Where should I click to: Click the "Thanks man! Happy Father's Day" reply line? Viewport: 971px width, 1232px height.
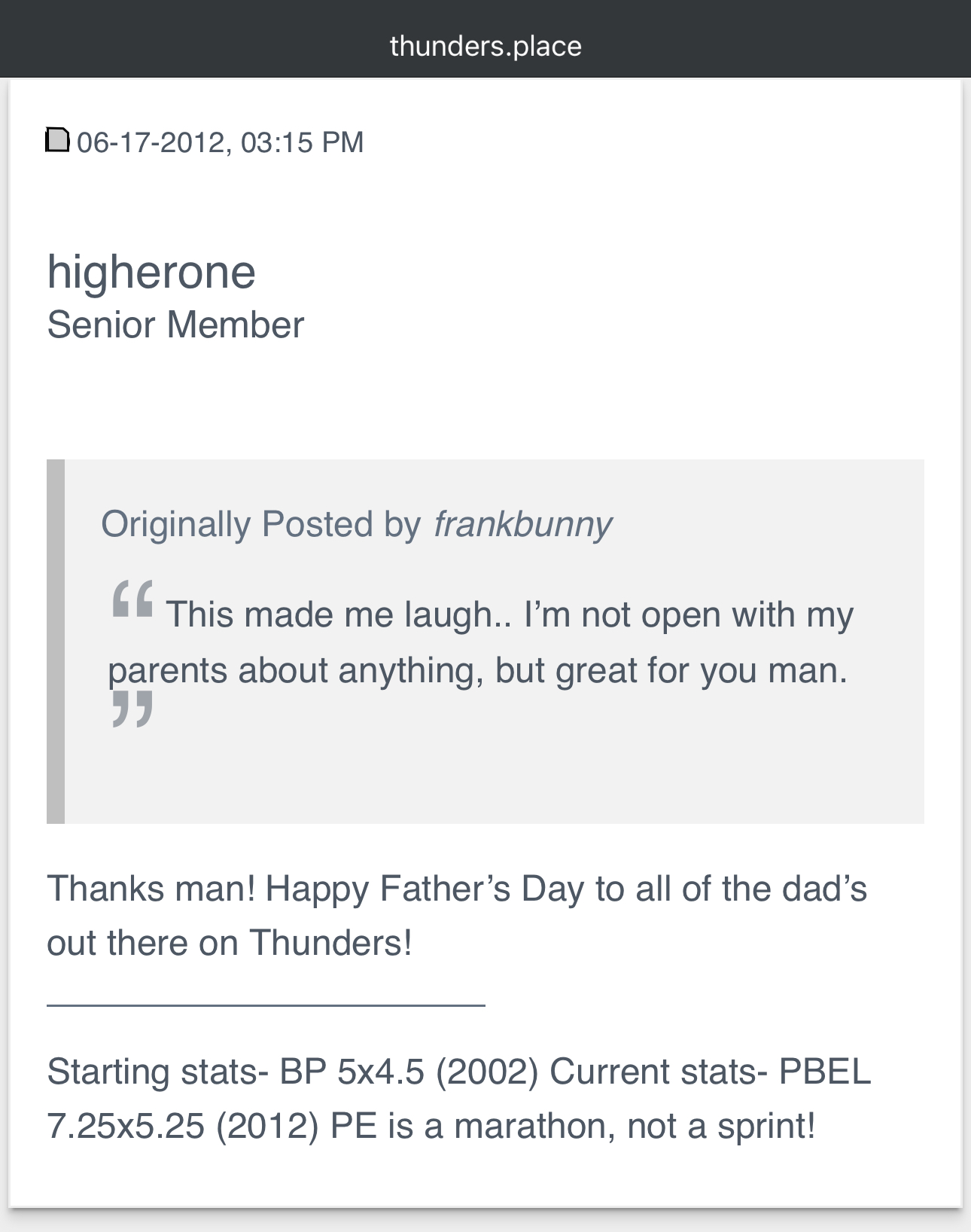click(457, 889)
